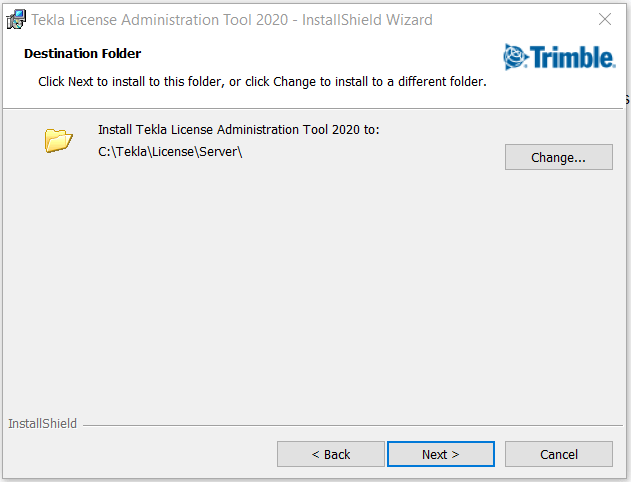Click the Destination Folder heading
Viewport: 631px width, 482px height.
(82, 54)
